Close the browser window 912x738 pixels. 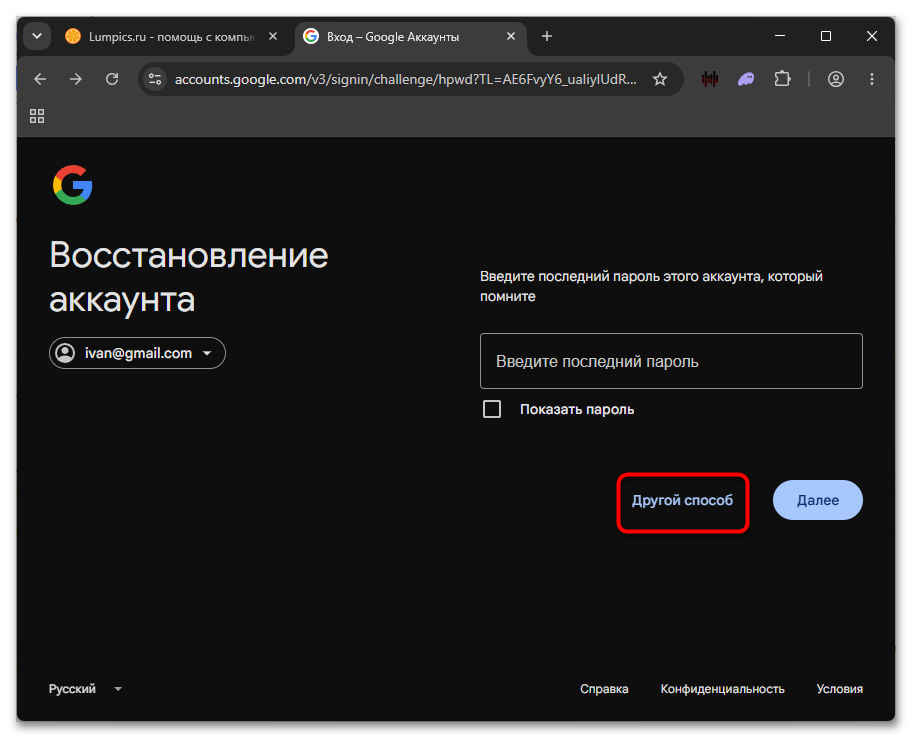(872, 36)
